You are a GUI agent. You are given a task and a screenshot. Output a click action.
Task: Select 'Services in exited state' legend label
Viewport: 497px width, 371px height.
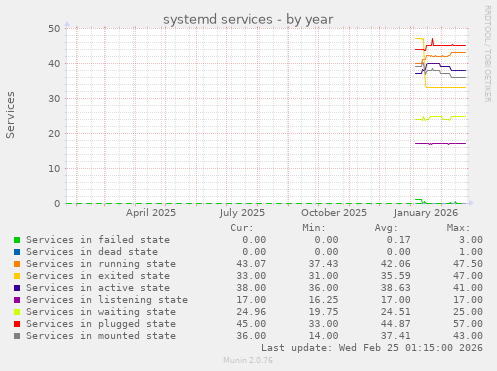point(98,276)
